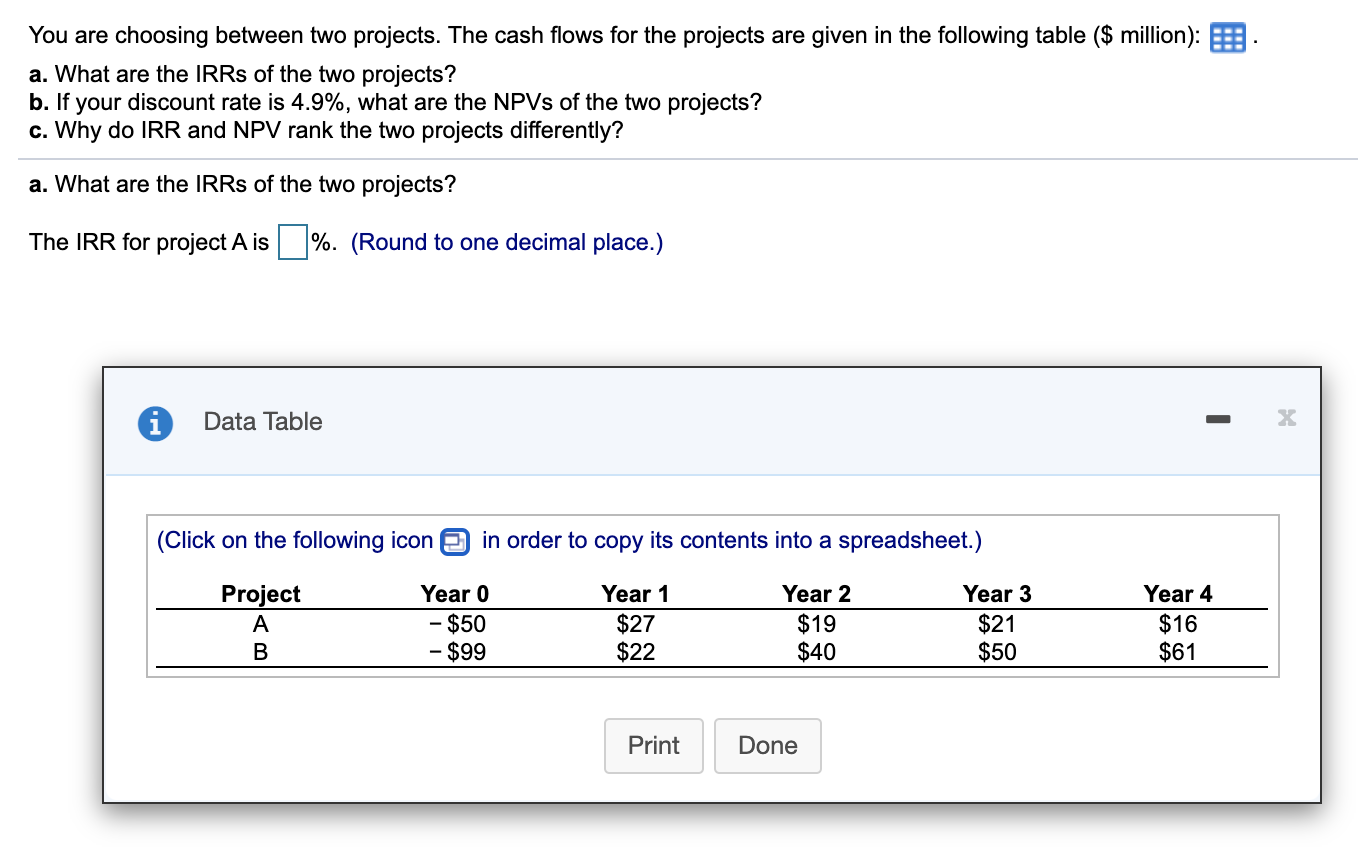1358x865 pixels.
Task: Click the copy-to-spreadsheet icon
Action: [455, 540]
